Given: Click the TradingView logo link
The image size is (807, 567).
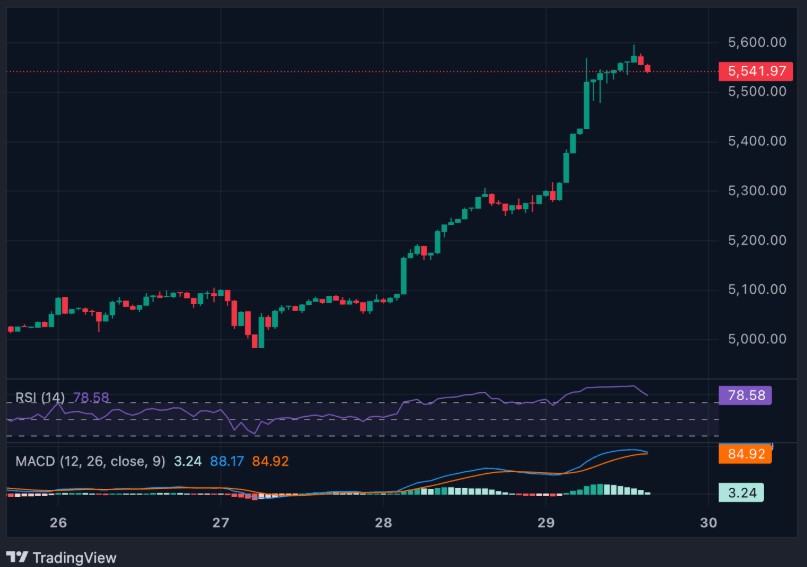Looking at the screenshot, I should [x=61, y=557].
